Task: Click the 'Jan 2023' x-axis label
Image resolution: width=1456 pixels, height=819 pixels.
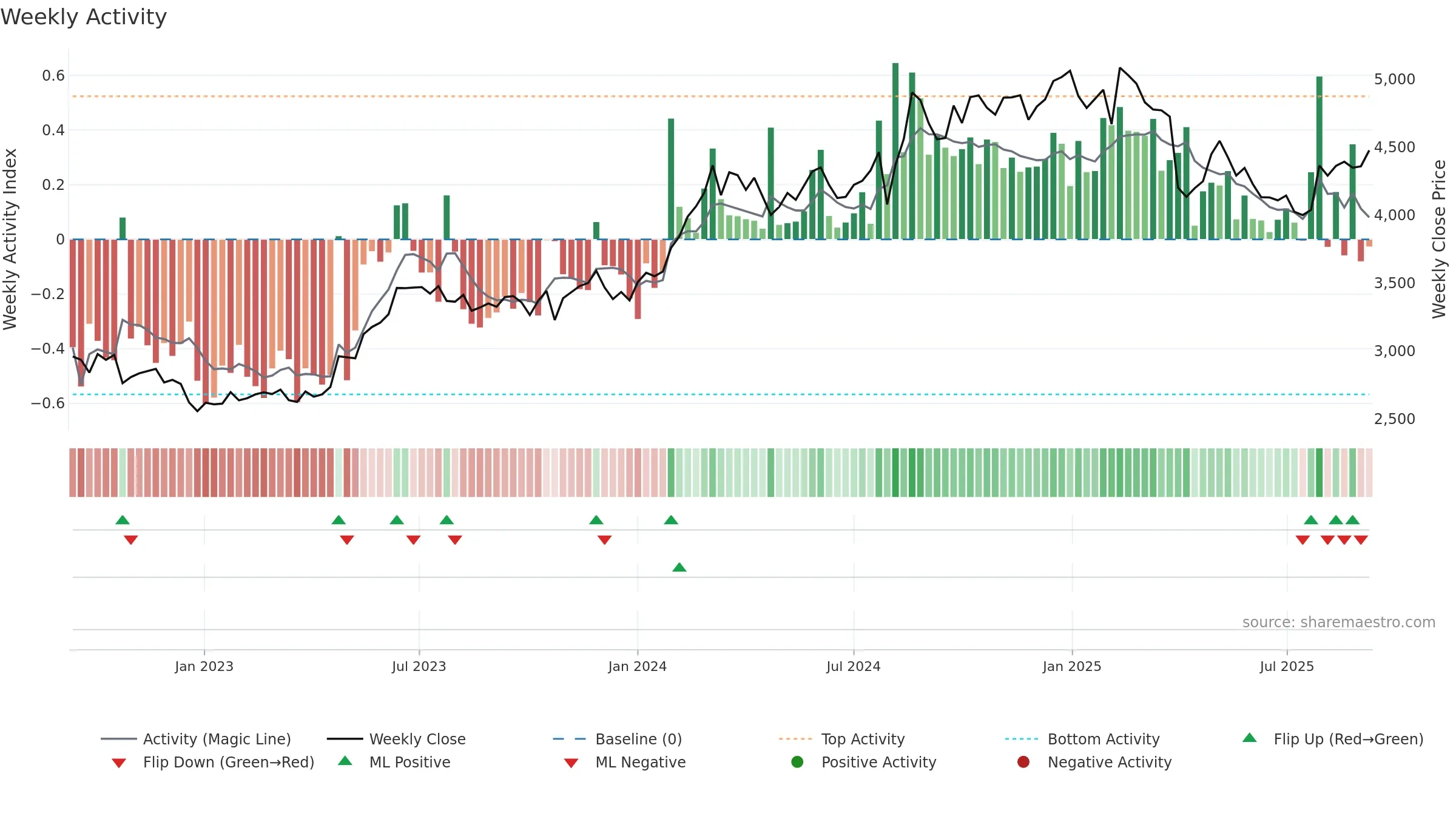Action: pos(204,666)
